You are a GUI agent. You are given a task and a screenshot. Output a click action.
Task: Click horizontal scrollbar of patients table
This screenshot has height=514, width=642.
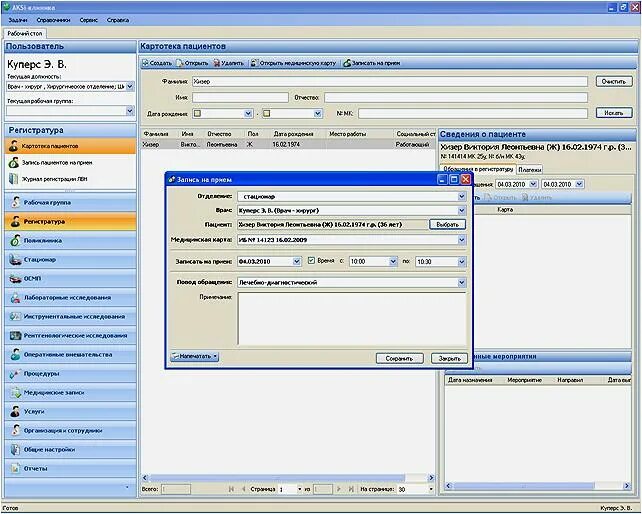pos(277,478)
